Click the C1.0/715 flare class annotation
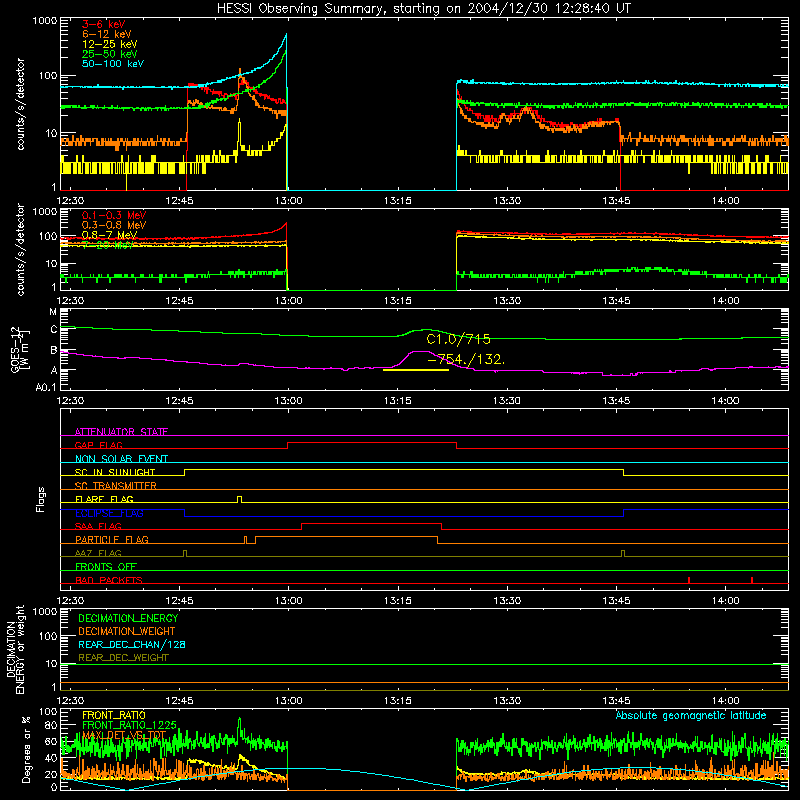The height and width of the screenshot is (800, 800). coord(458,339)
